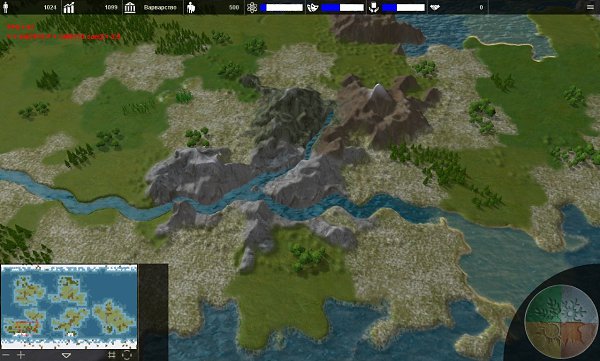Zoom in minimap with plus button

pyautogui.click(x=21, y=355)
